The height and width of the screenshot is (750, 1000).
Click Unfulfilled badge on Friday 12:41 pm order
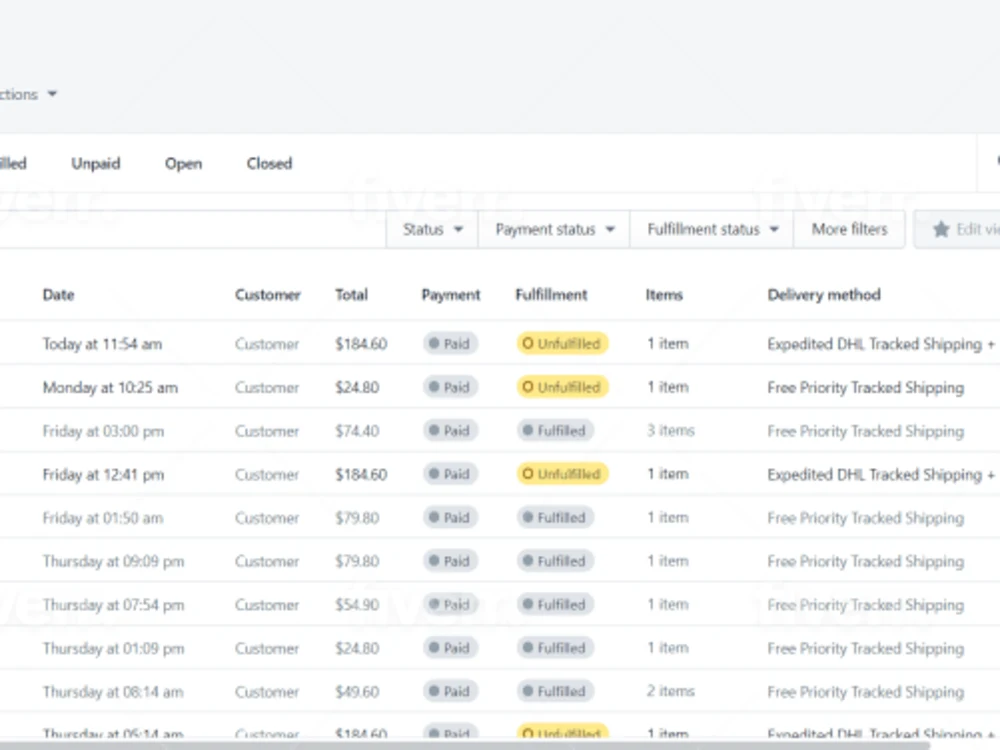tap(562, 474)
